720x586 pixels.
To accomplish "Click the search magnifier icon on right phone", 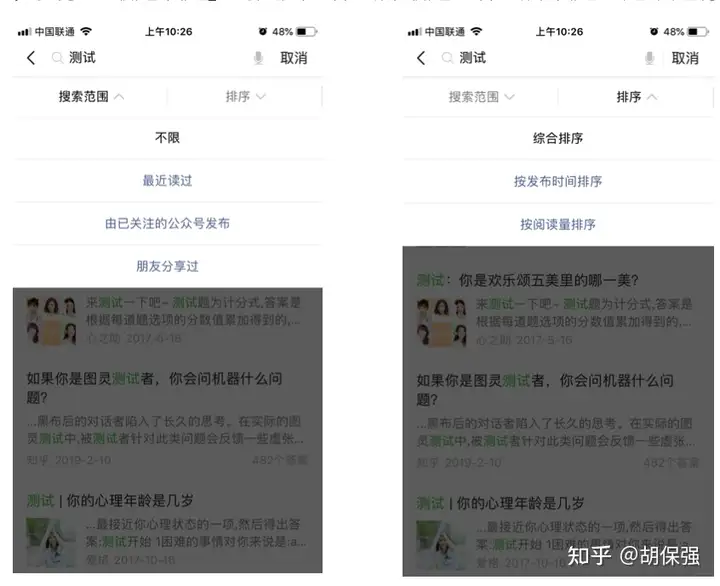I will (x=447, y=58).
